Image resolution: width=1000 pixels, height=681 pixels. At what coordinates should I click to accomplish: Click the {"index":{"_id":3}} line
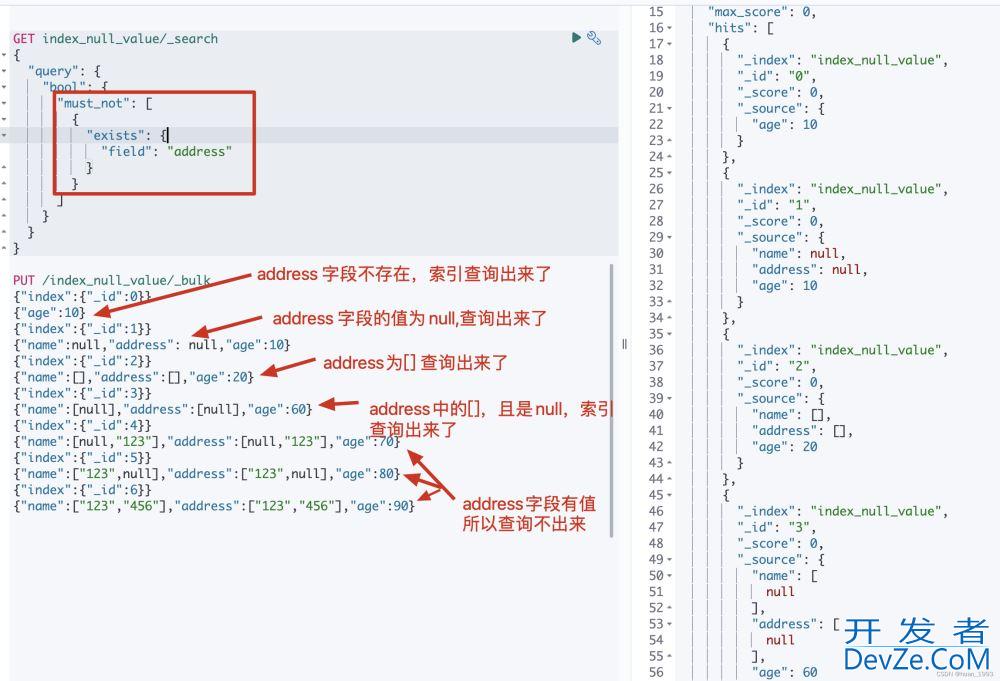click(82, 393)
